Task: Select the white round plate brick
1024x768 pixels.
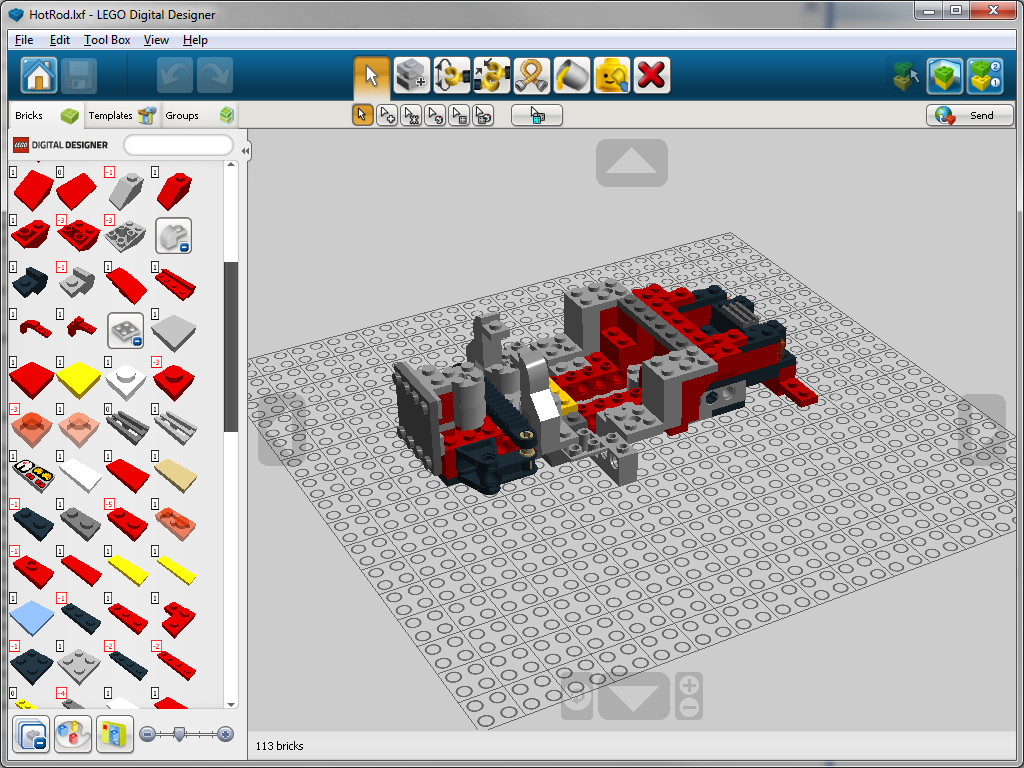Action: coord(126,381)
